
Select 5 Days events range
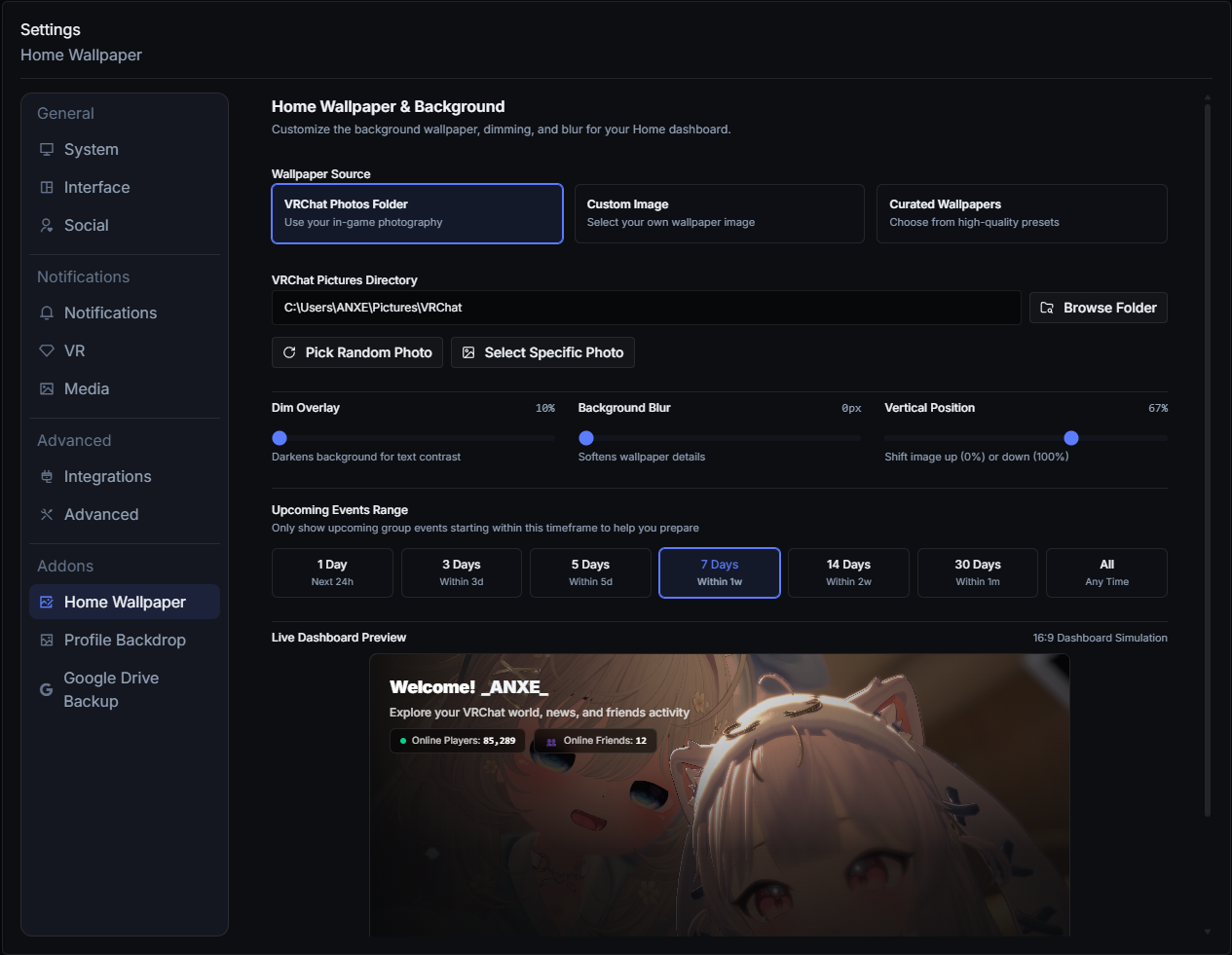pyautogui.click(x=590, y=572)
